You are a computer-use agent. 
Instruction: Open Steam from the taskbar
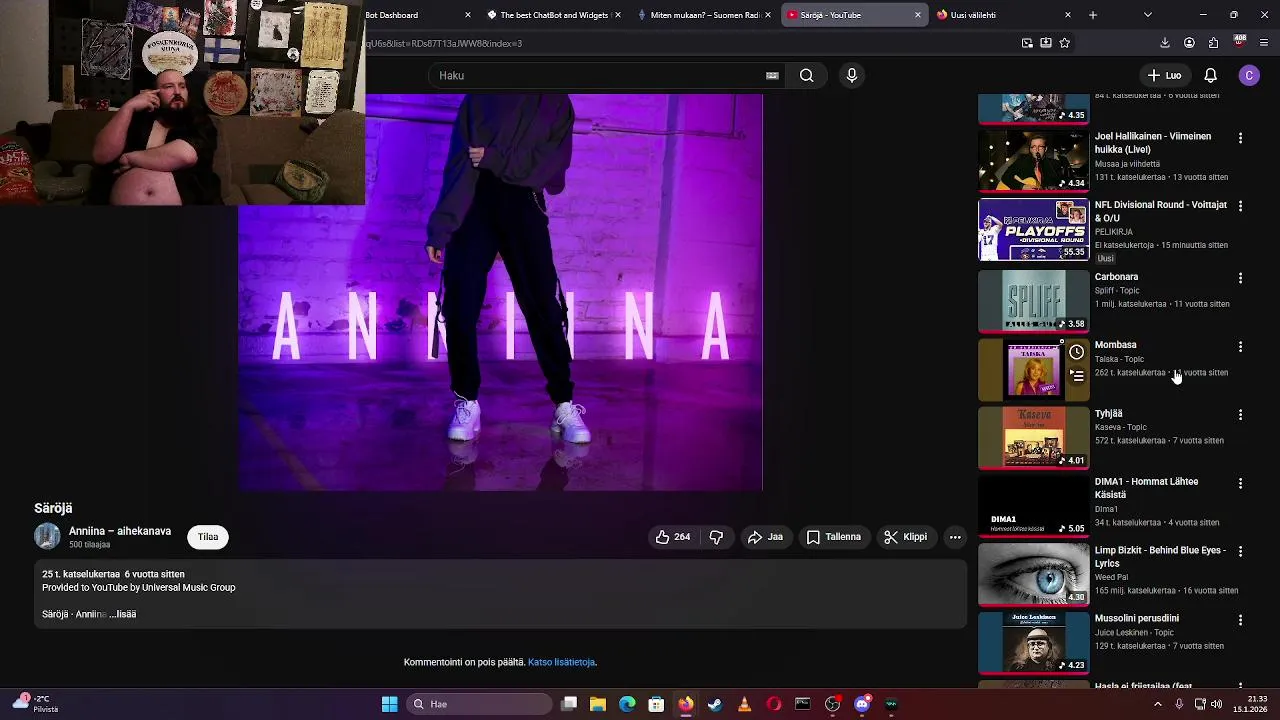click(715, 704)
